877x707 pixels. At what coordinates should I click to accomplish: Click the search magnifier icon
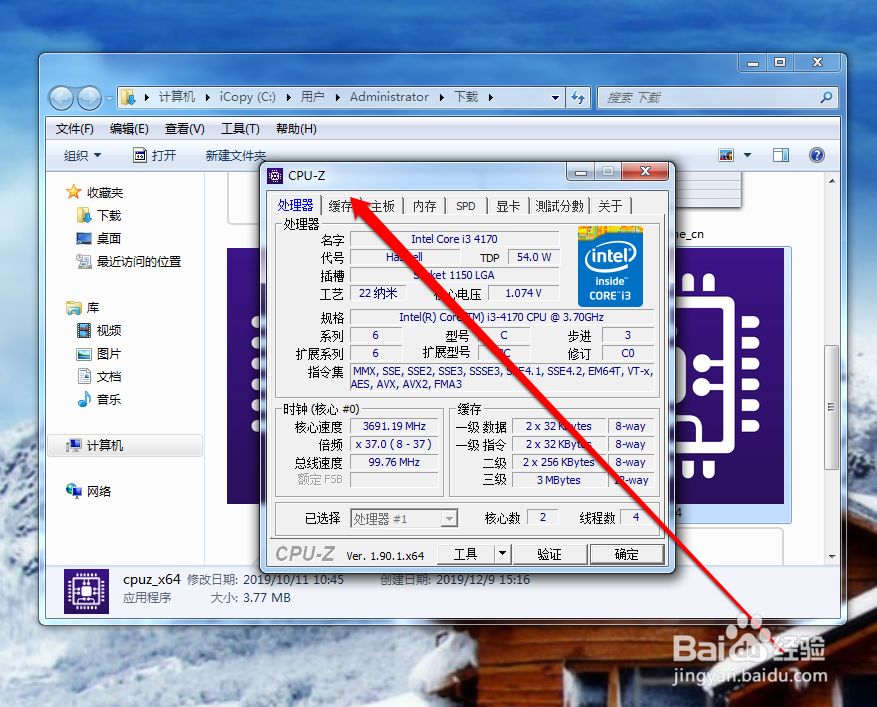tap(826, 98)
